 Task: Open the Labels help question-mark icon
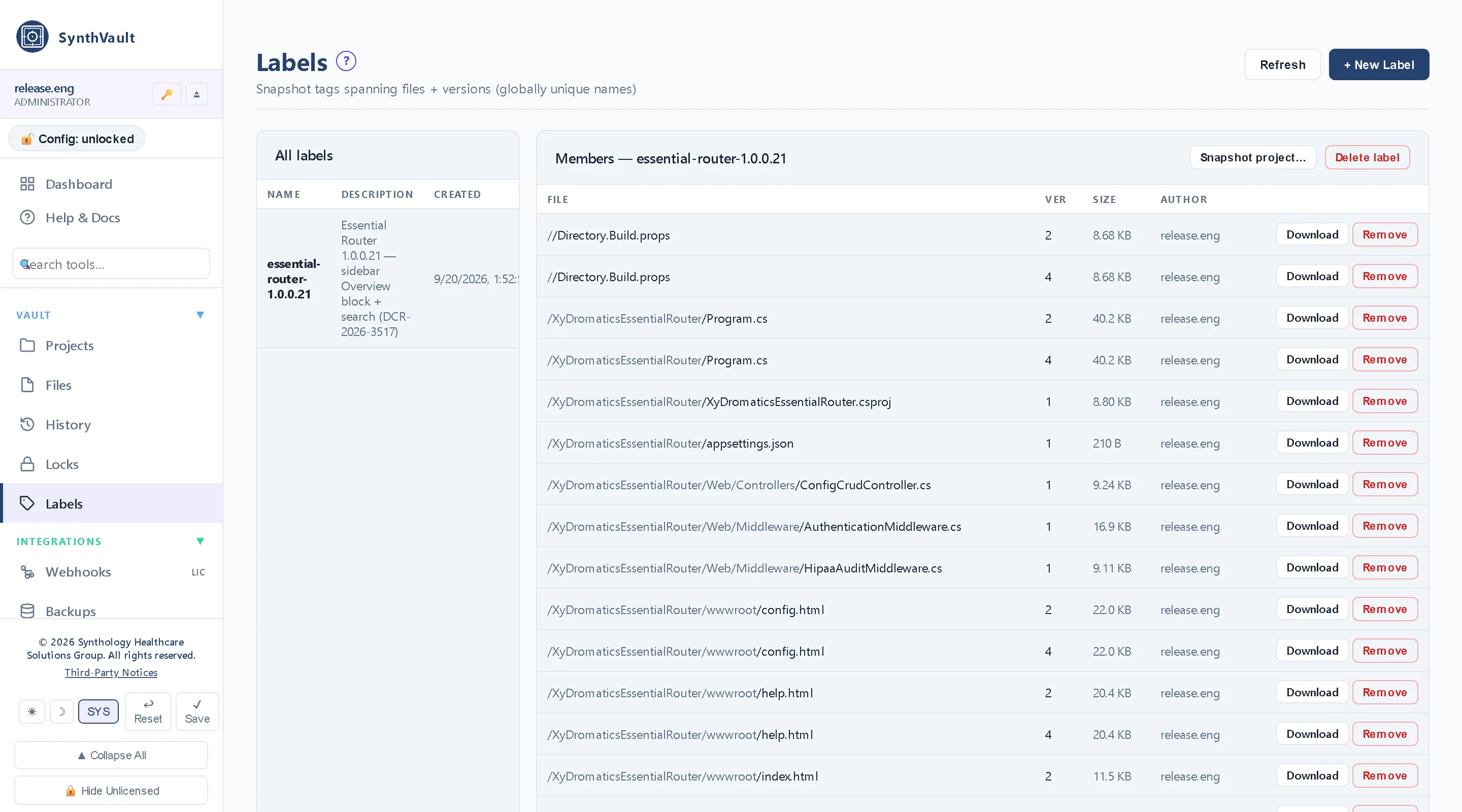pyautogui.click(x=346, y=61)
